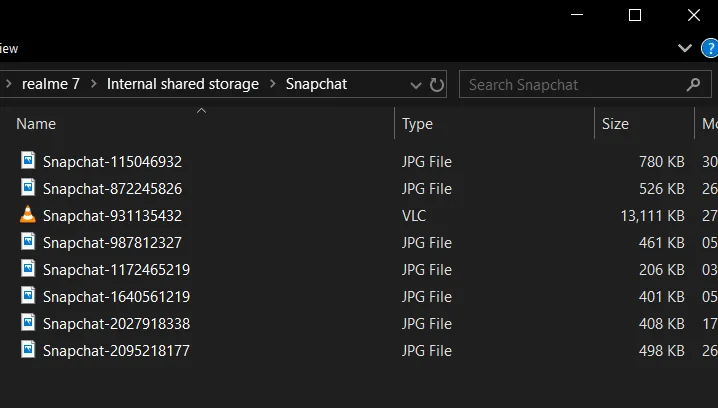718x408 pixels.
Task: Click the magnifier search icon
Action: click(x=693, y=84)
